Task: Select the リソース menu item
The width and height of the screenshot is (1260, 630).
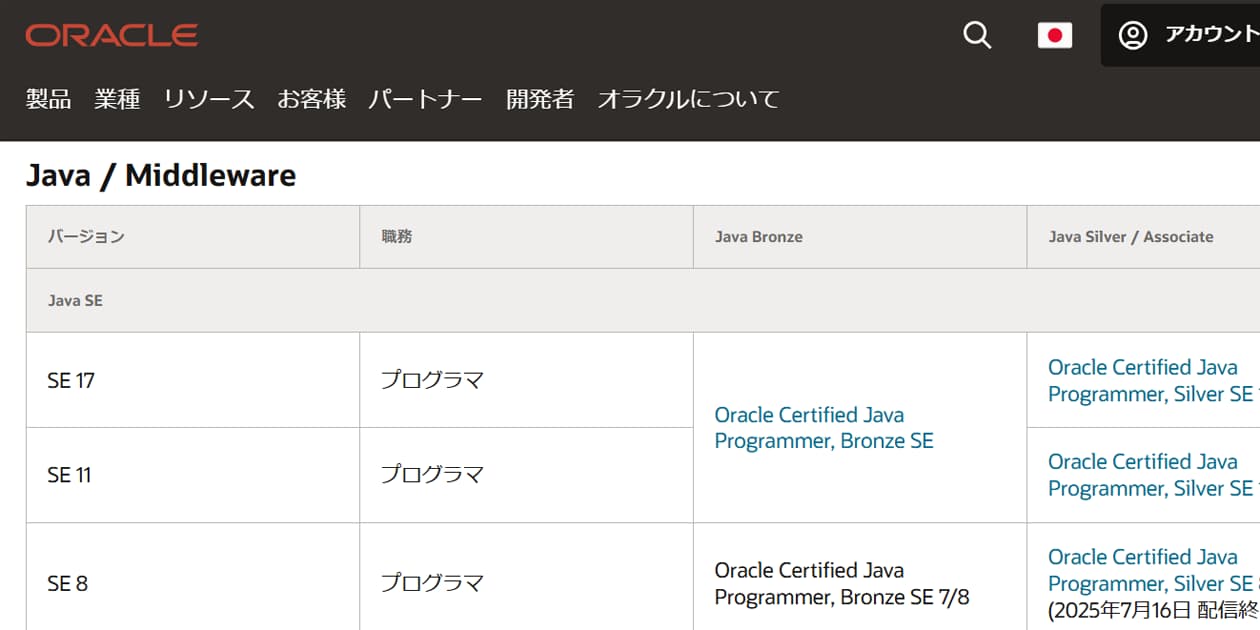Action: tap(209, 99)
